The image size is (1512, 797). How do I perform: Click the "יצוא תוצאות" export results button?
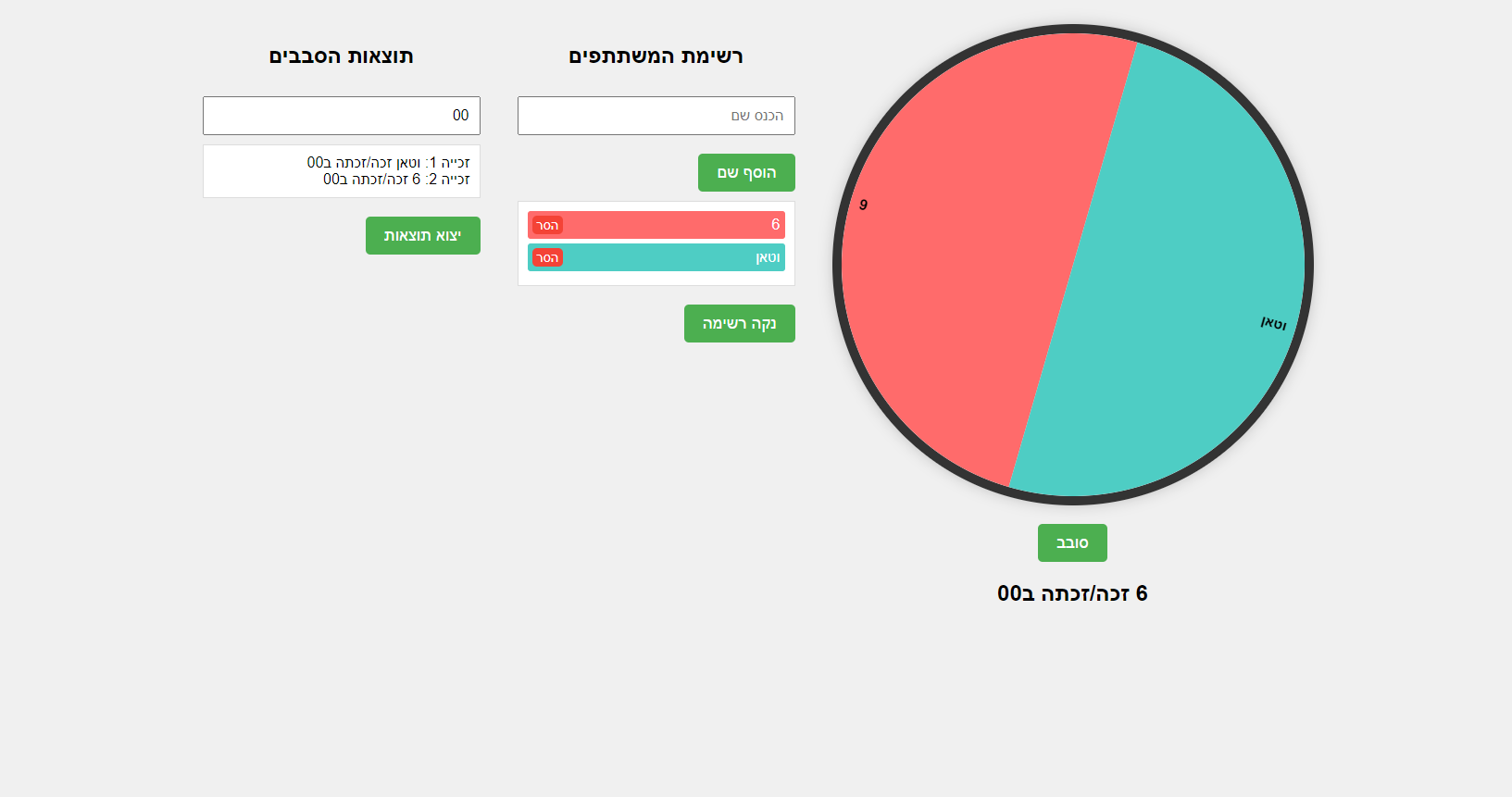coord(422,236)
